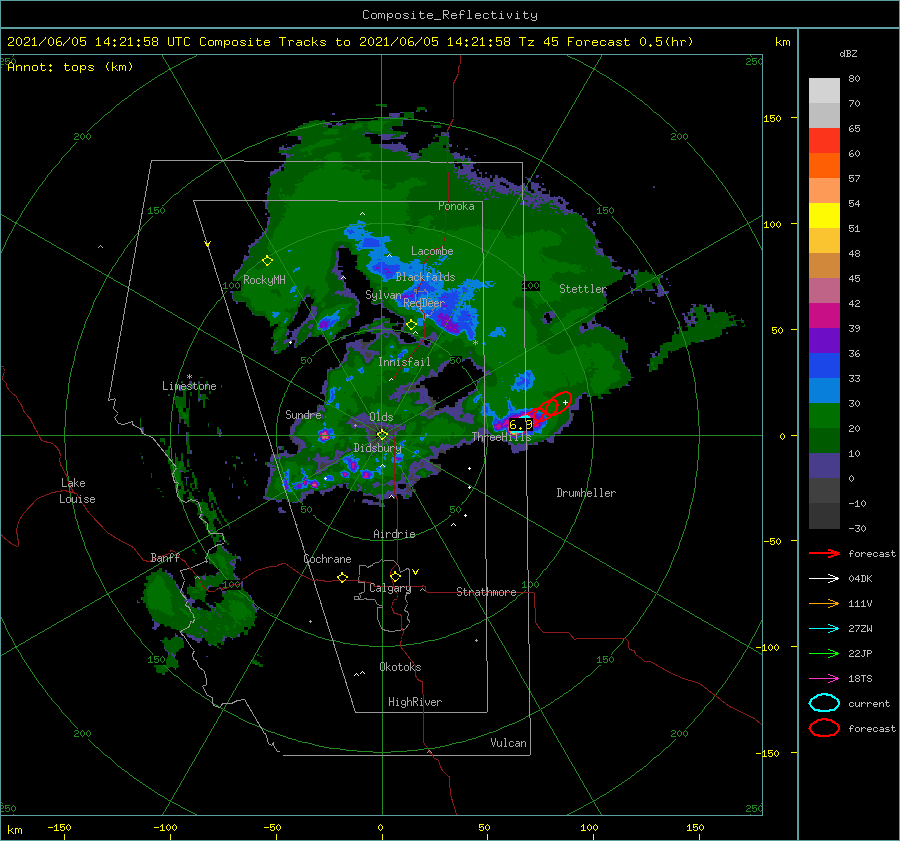Select the white 04DK arrow legend entry

824,579
